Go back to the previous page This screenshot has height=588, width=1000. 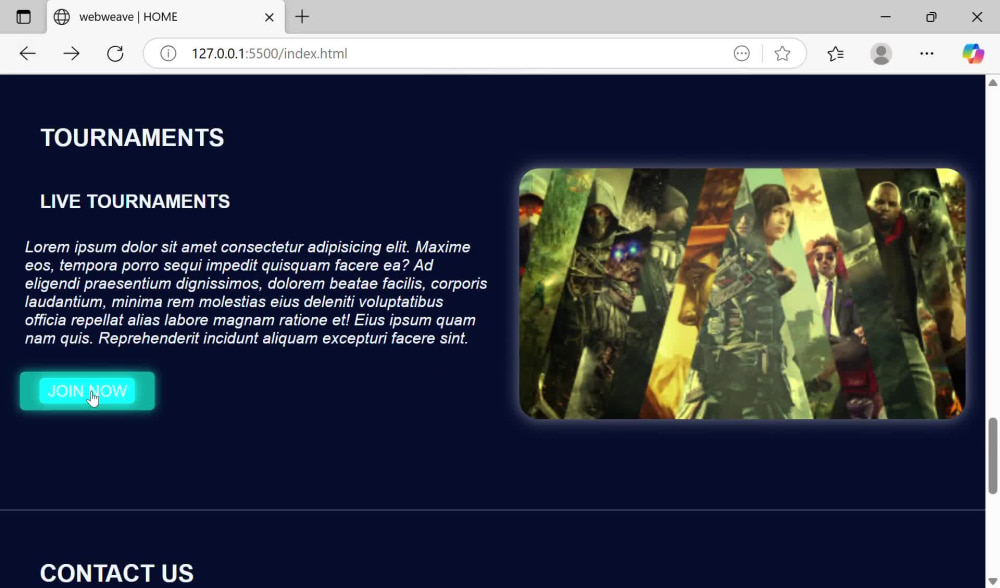click(27, 54)
